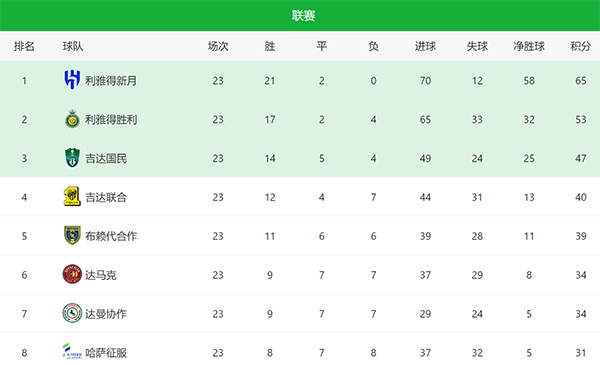Click the 积分 column header
Viewport: 600px width, 365px height.
[580, 46]
